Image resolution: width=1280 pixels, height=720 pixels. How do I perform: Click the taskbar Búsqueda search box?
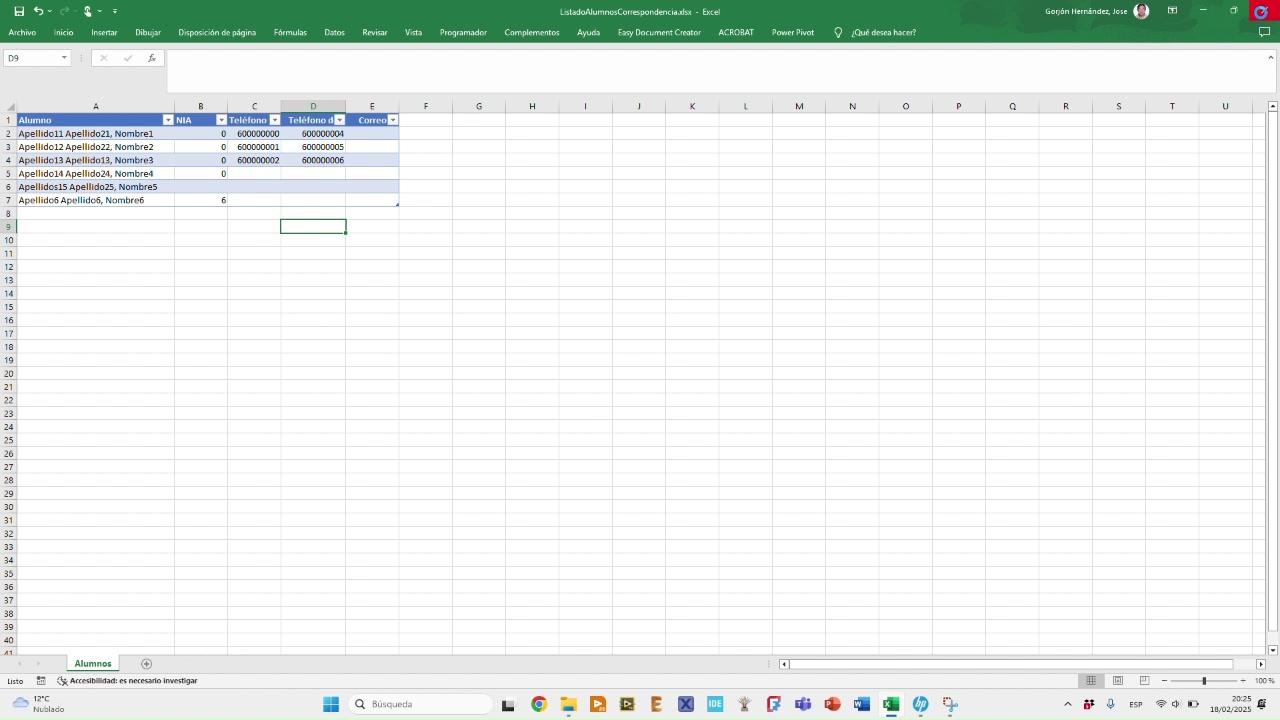tap(420, 704)
